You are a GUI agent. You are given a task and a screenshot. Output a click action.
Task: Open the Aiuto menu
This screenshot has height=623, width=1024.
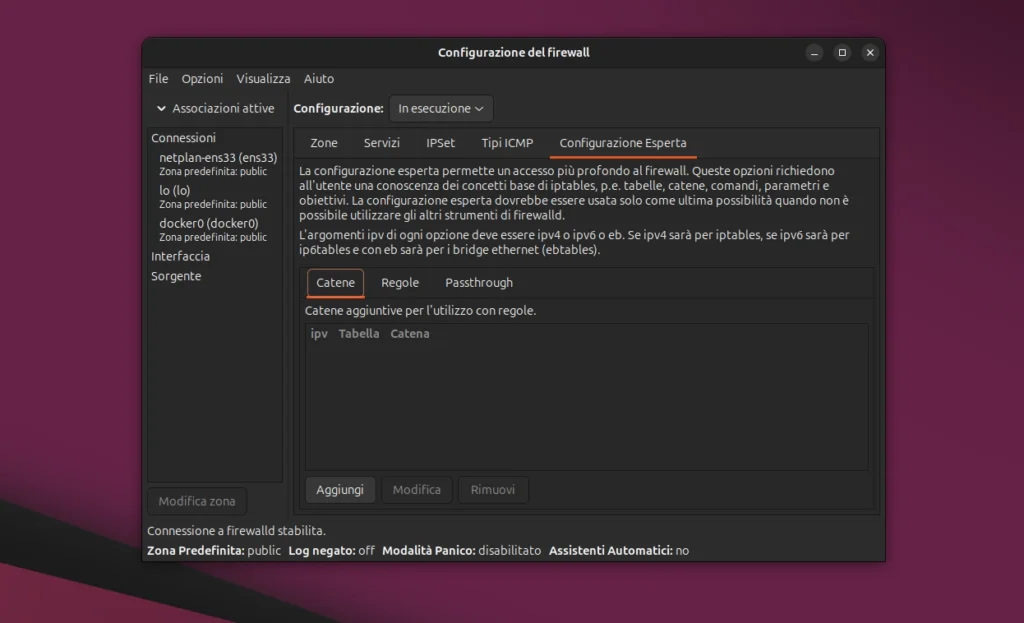click(x=319, y=78)
